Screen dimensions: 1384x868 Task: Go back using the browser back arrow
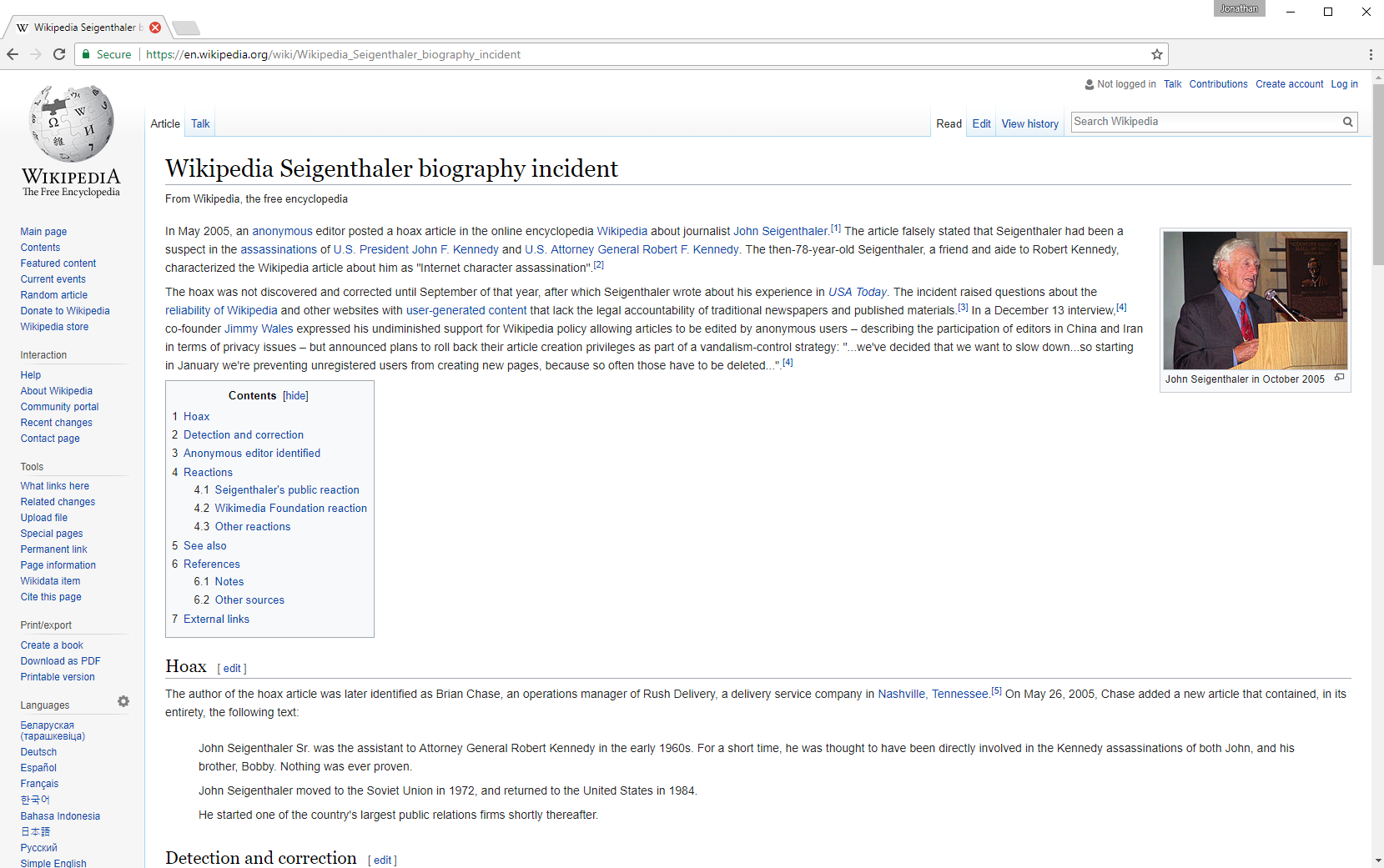pyautogui.click(x=13, y=54)
